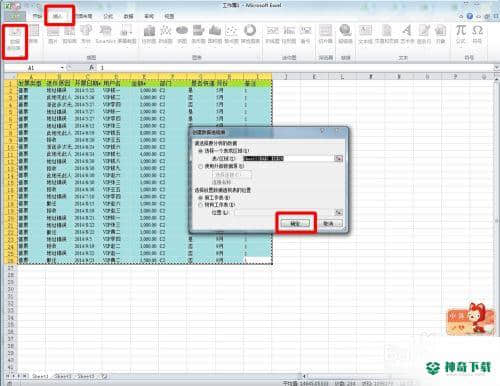Select the SmartArt icon

click(x=105, y=34)
